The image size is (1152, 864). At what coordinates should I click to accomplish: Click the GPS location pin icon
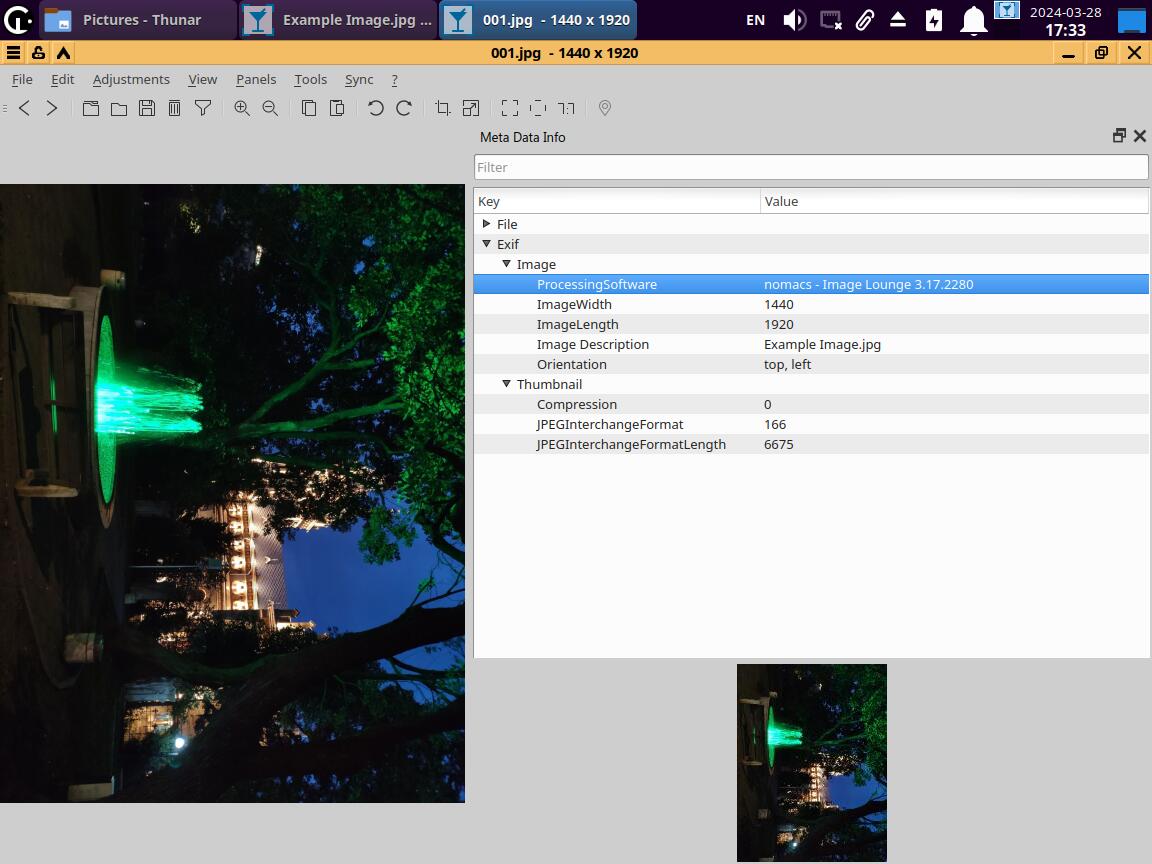point(604,108)
